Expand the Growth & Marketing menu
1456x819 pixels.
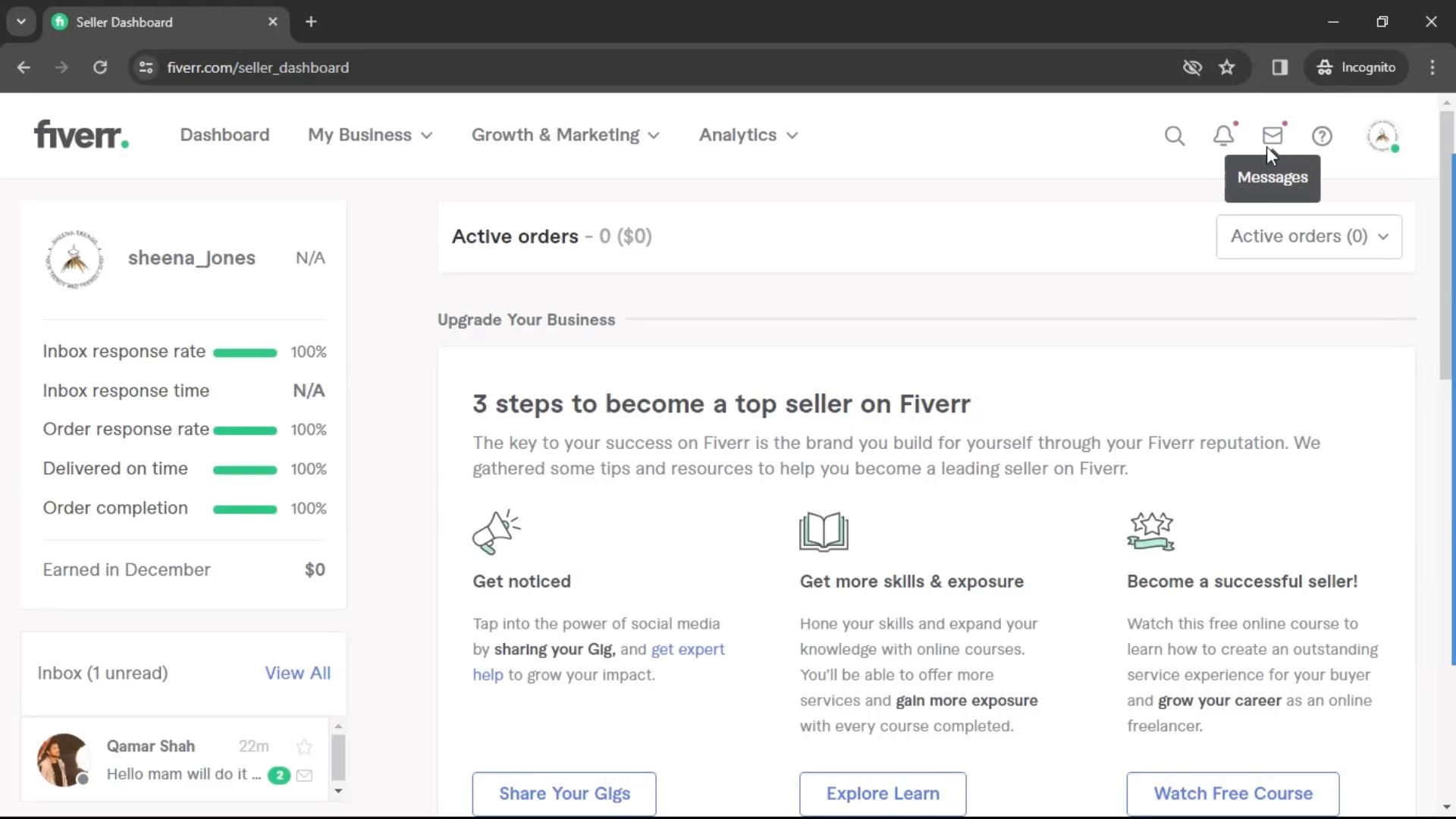[565, 135]
